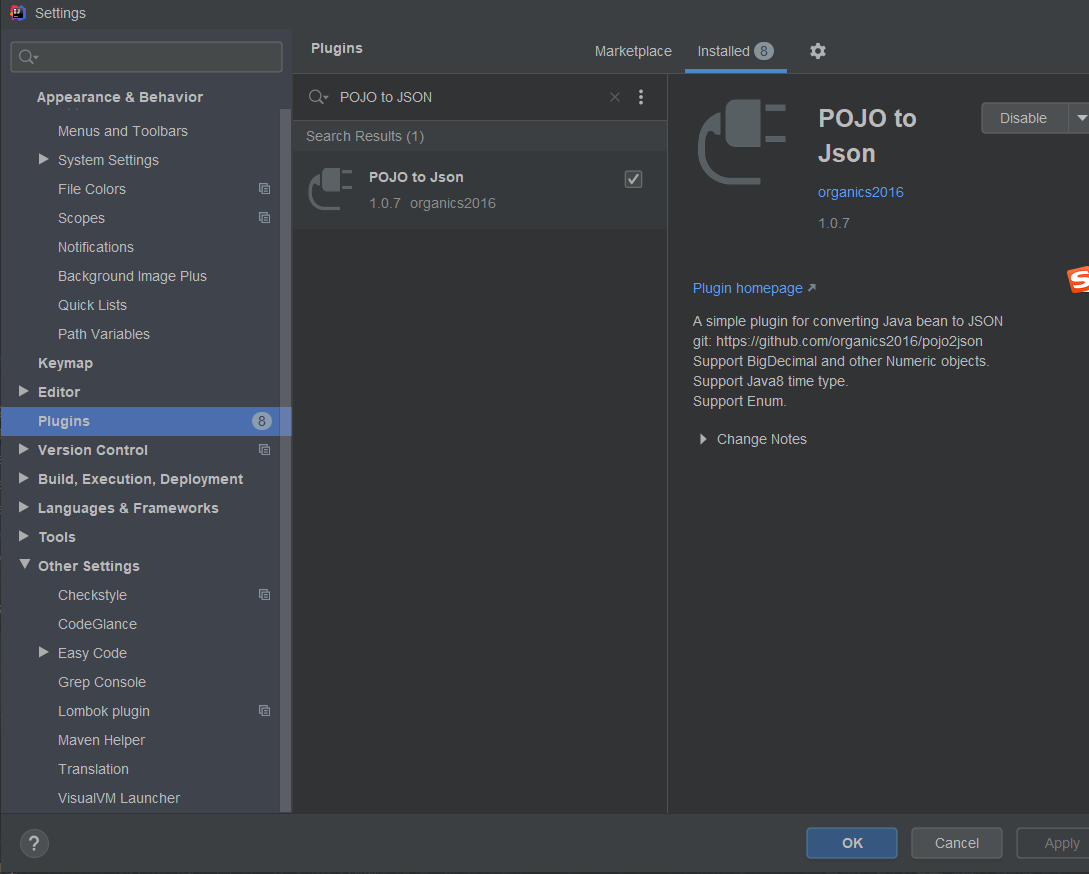Click the Cancel button
The height and width of the screenshot is (874, 1089).
[956, 843]
